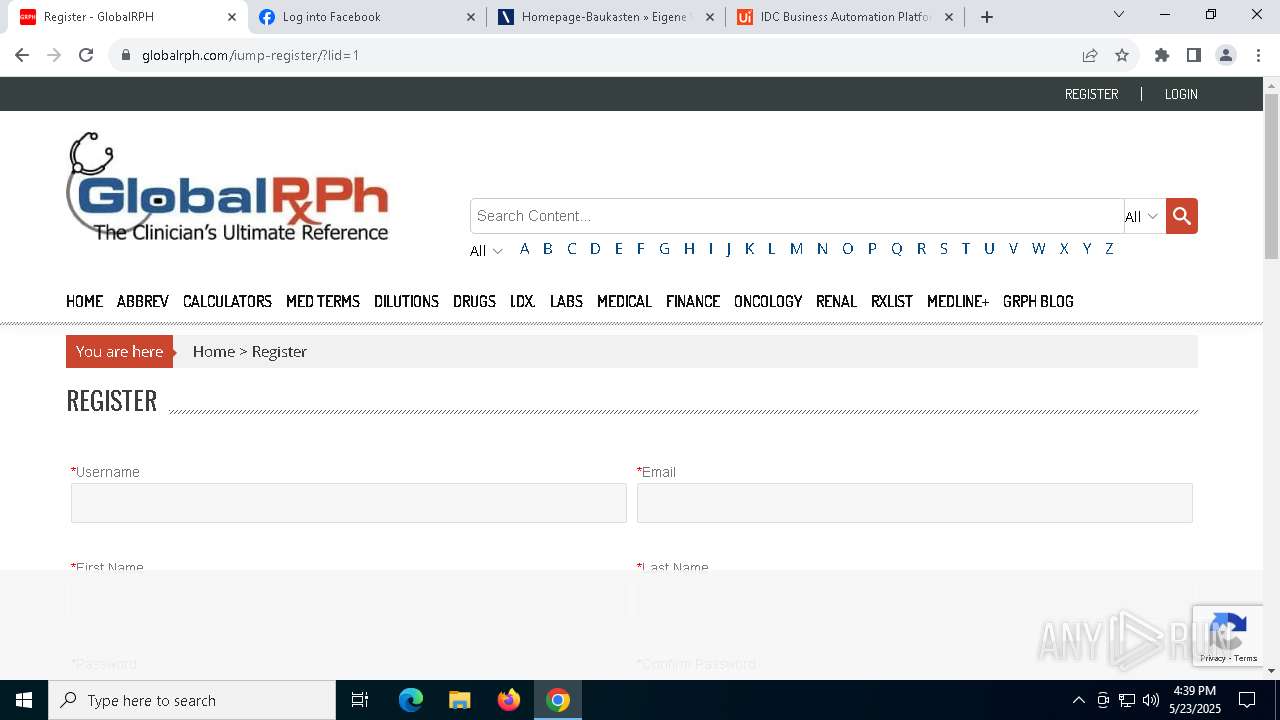Open the GRPH BLOG menu item

tap(1038, 301)
